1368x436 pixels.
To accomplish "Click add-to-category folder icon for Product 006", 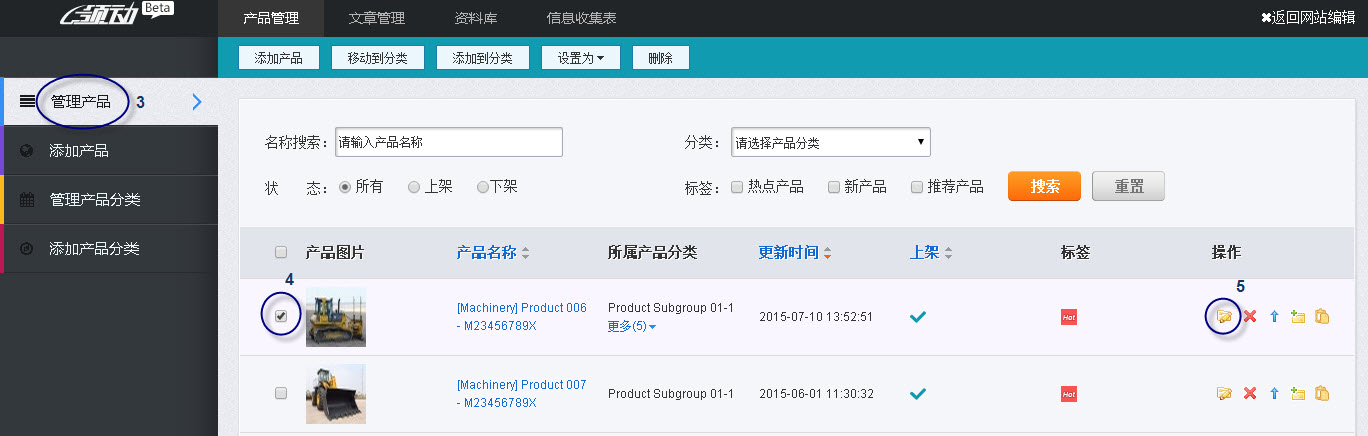I will coord(1298,317).
